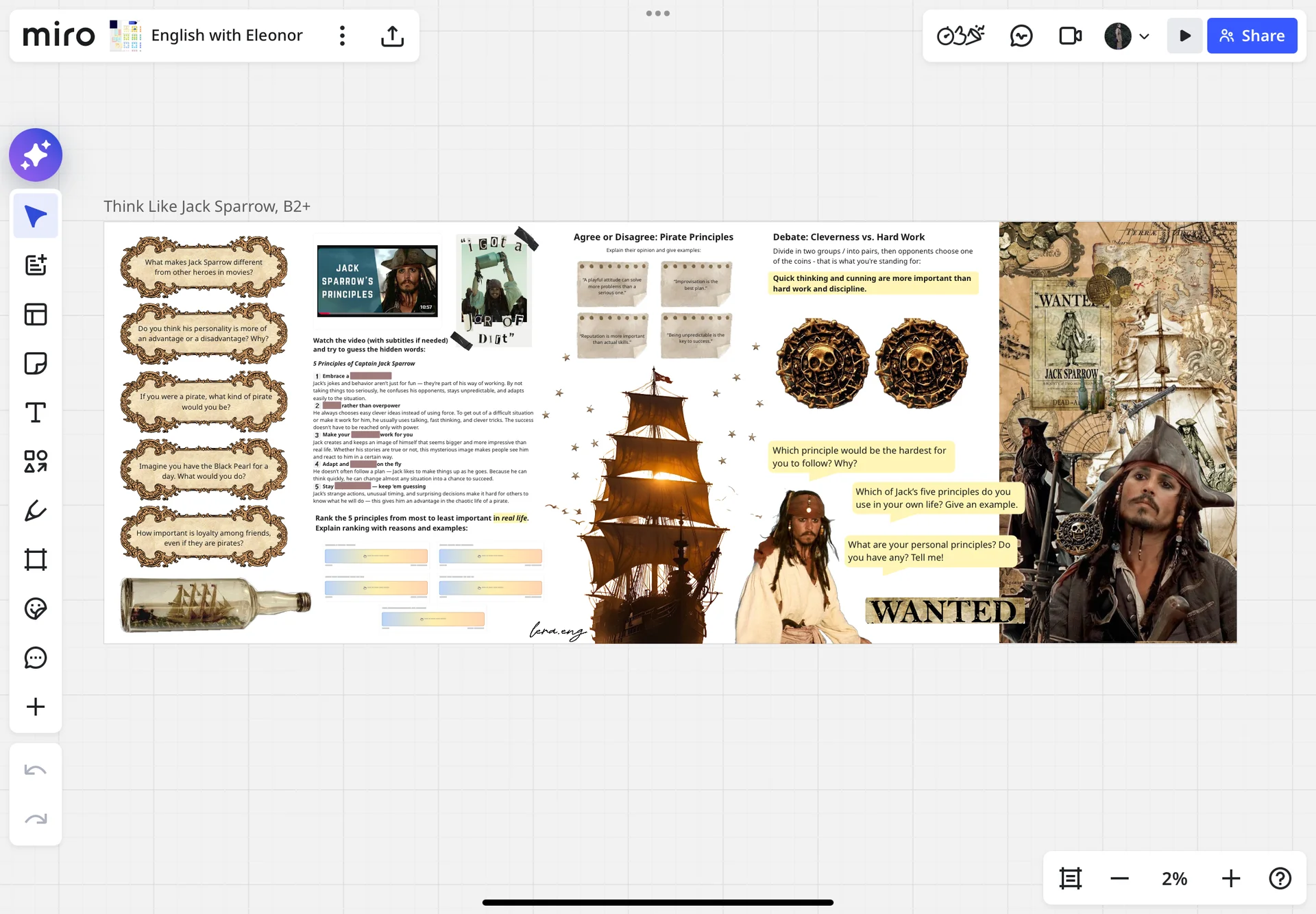Viewport: 1316px width, 914px height.
Task: Start a video call
Action: click(1070, 36)
